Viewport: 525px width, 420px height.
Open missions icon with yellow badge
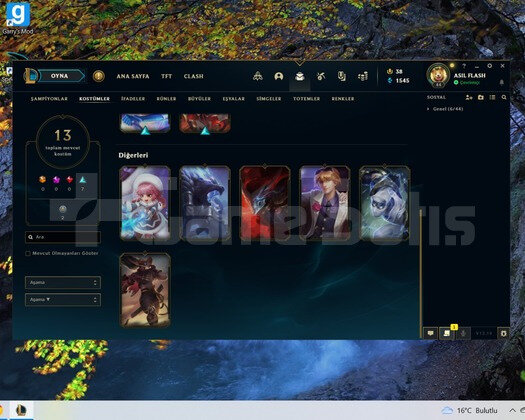[446, 333]
